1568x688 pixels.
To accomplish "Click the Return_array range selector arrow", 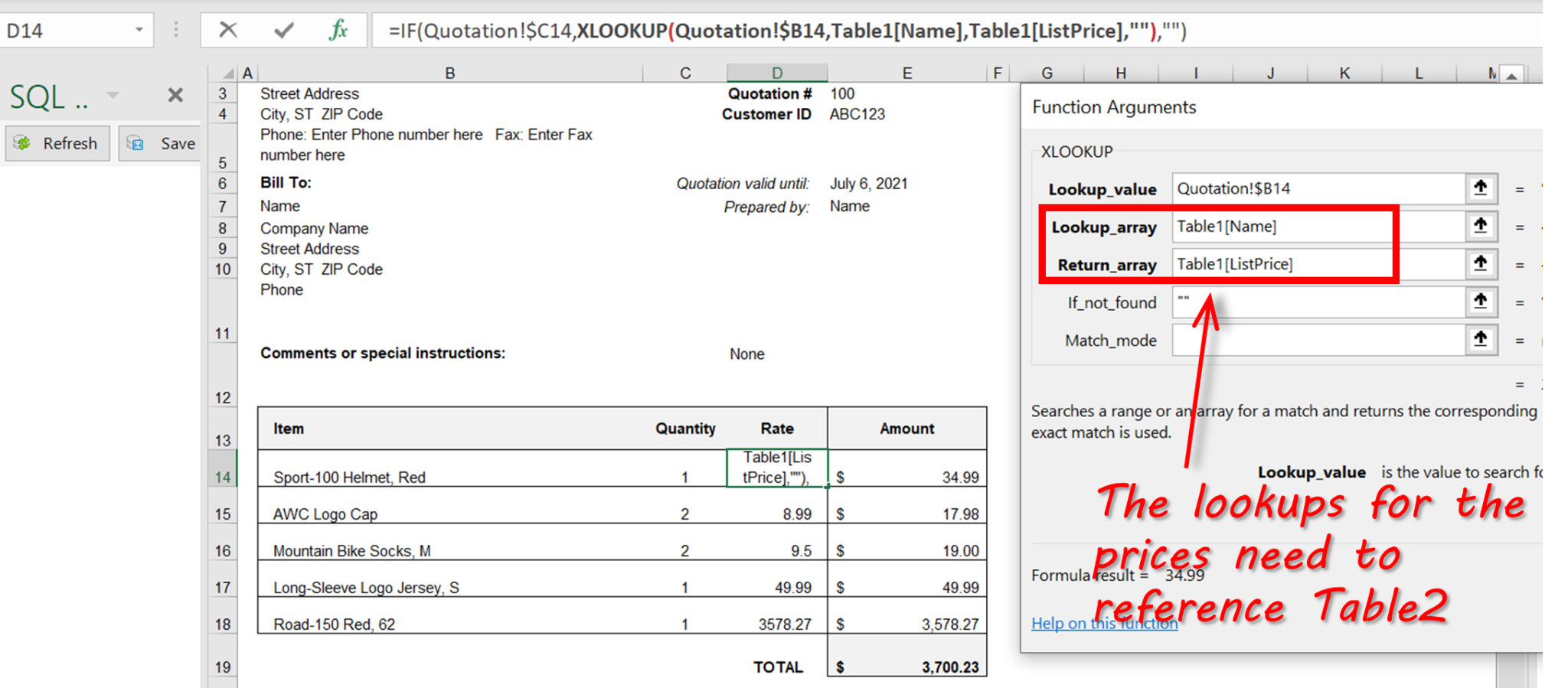I will click(1480, 264).
